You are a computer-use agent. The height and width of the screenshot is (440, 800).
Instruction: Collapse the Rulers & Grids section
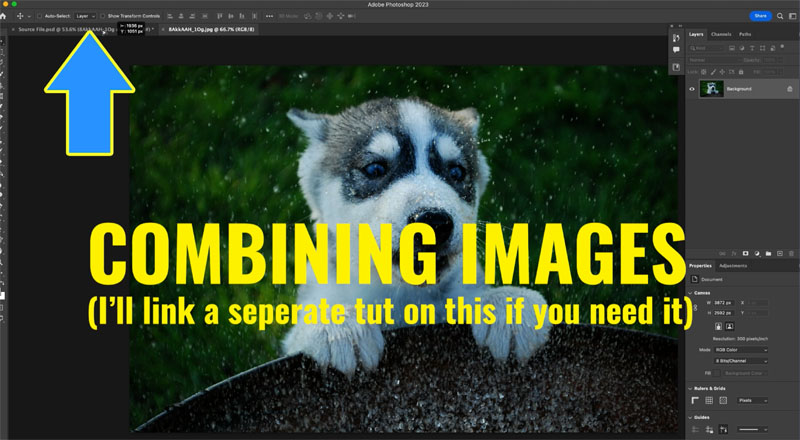[x=692, y=387]
